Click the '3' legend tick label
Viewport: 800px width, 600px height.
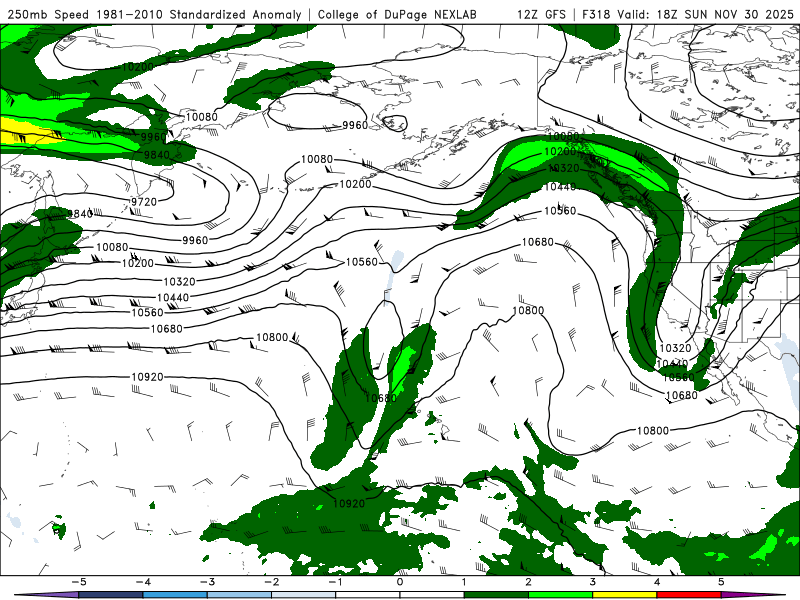pyautogui.click(x=593, y=582)
